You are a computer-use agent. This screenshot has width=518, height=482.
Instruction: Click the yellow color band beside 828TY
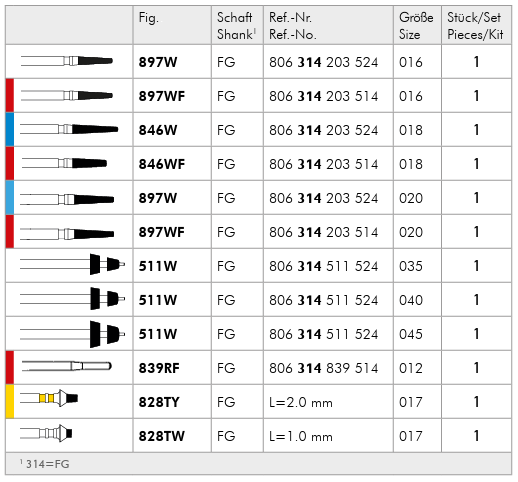10,401
